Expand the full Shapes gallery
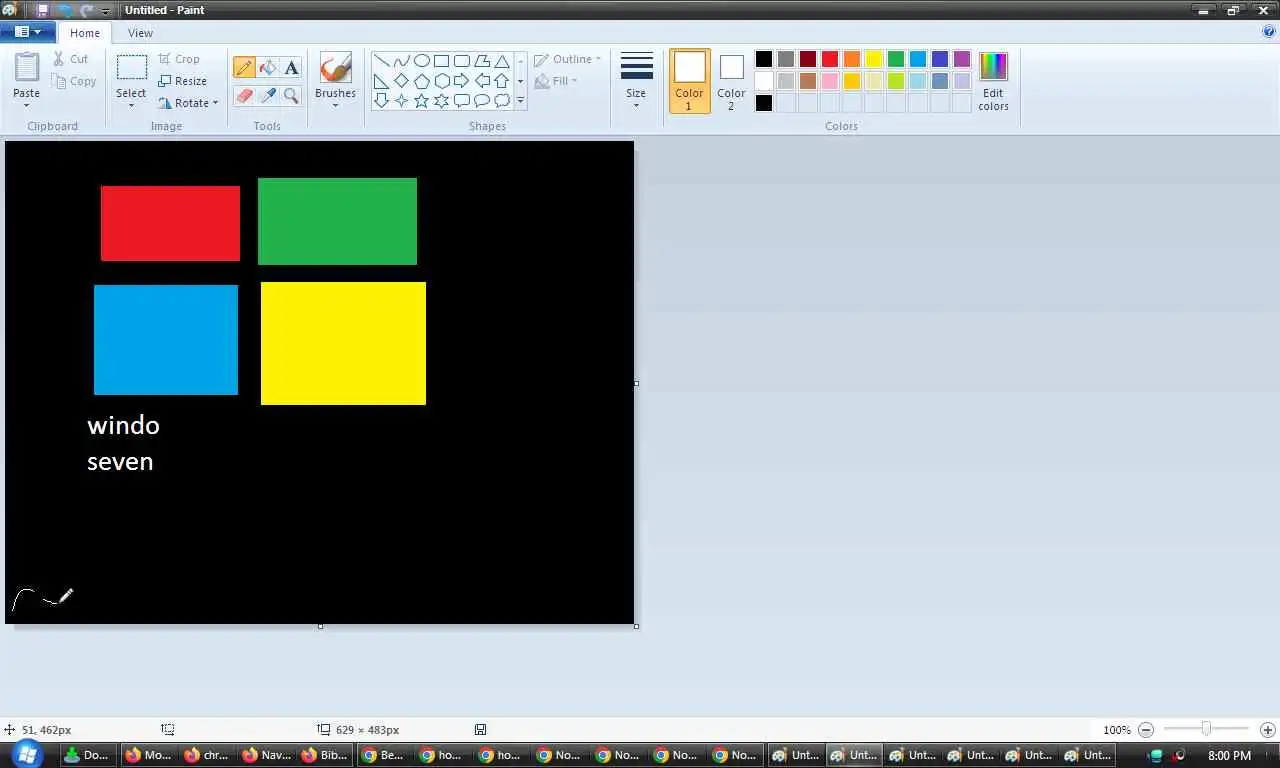The height and width of the screenshot is (768, 1280). [x=520, y=101]
